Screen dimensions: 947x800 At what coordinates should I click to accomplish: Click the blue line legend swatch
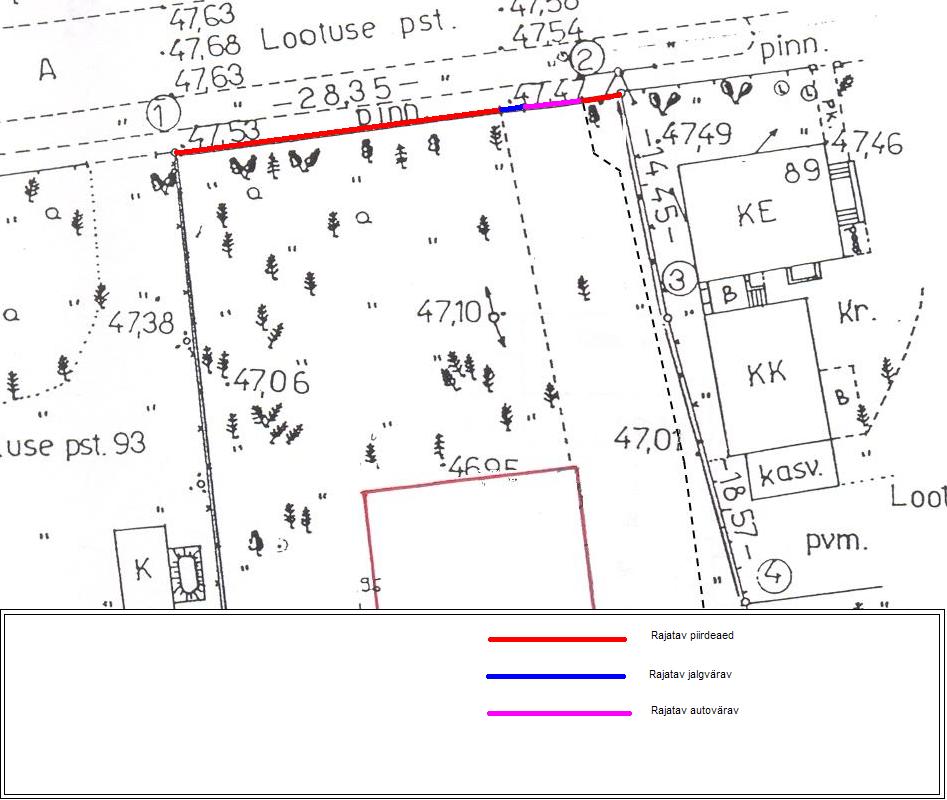tap(556, 677)
